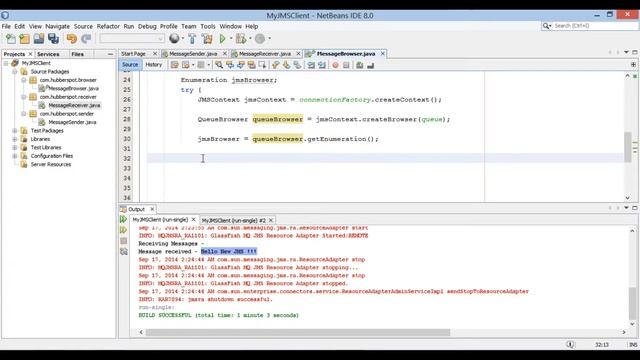Open the File menu

(x=6, y=26)
